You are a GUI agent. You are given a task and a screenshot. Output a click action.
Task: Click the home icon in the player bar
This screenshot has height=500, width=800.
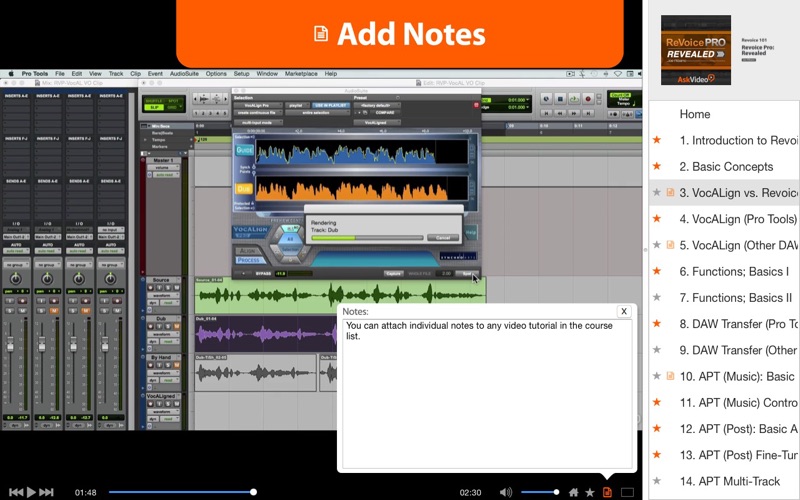point(573,492)
